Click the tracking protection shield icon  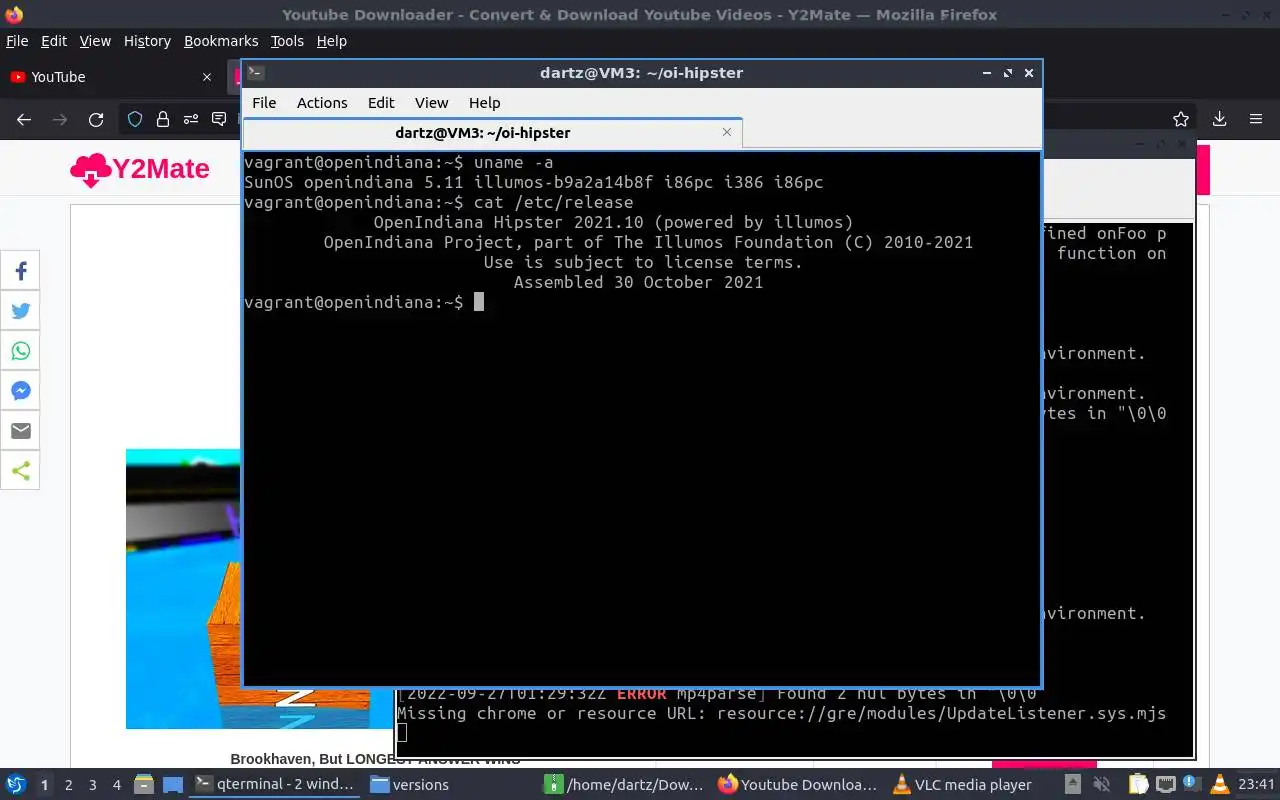(135, 119)
